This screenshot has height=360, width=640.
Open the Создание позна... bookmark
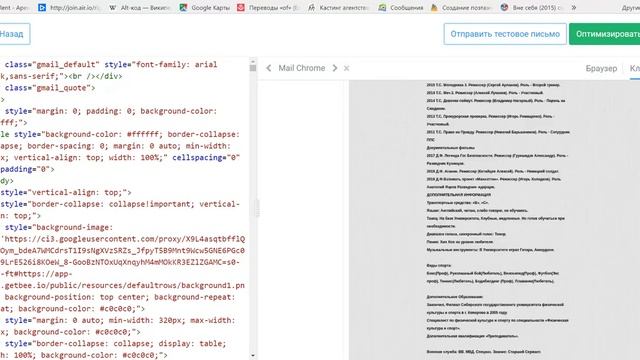tap(461, 7)
